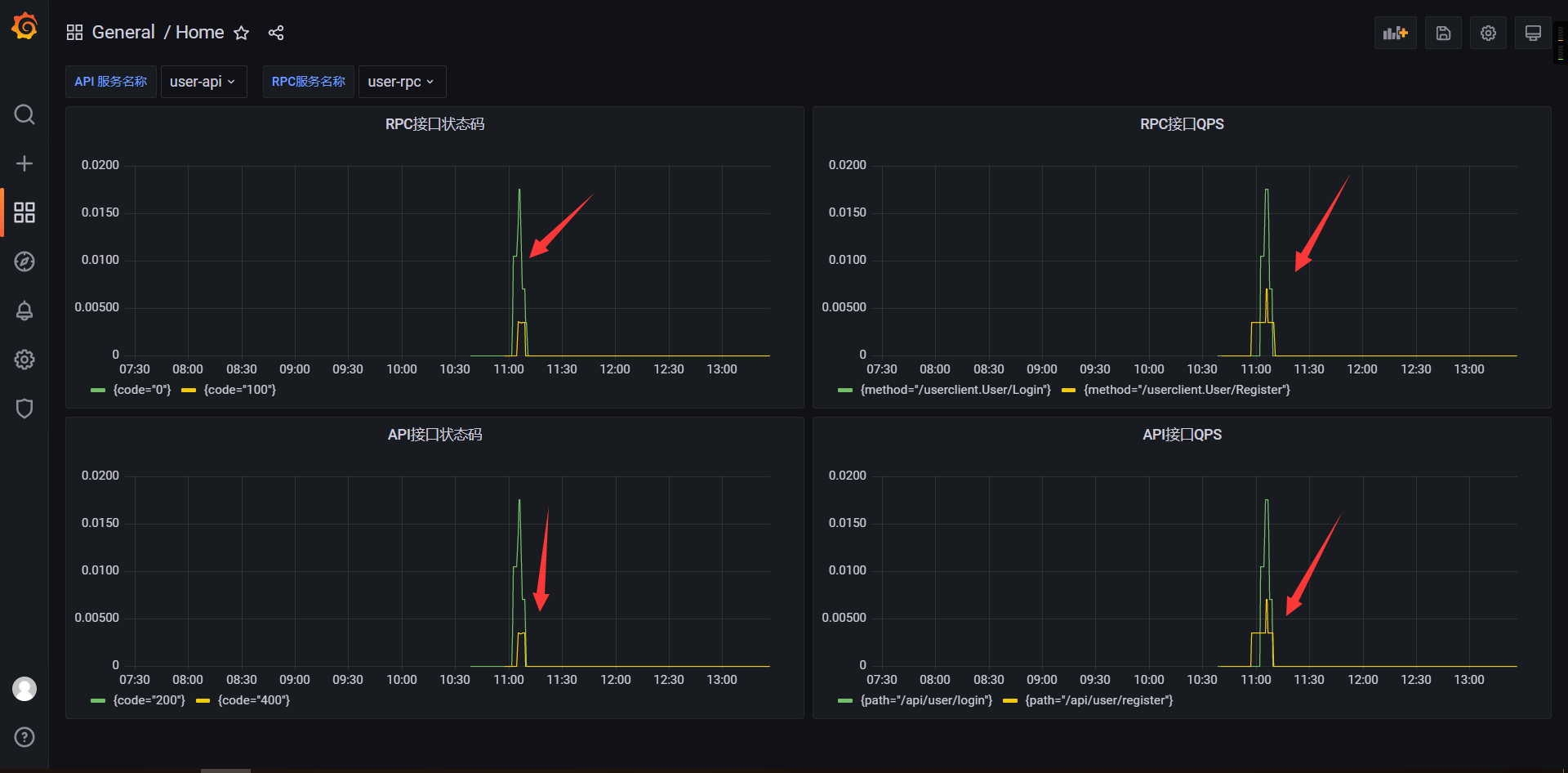Open the Help question mark icon
Viewport: 1568px width, 773px height.
click(24, 737)
